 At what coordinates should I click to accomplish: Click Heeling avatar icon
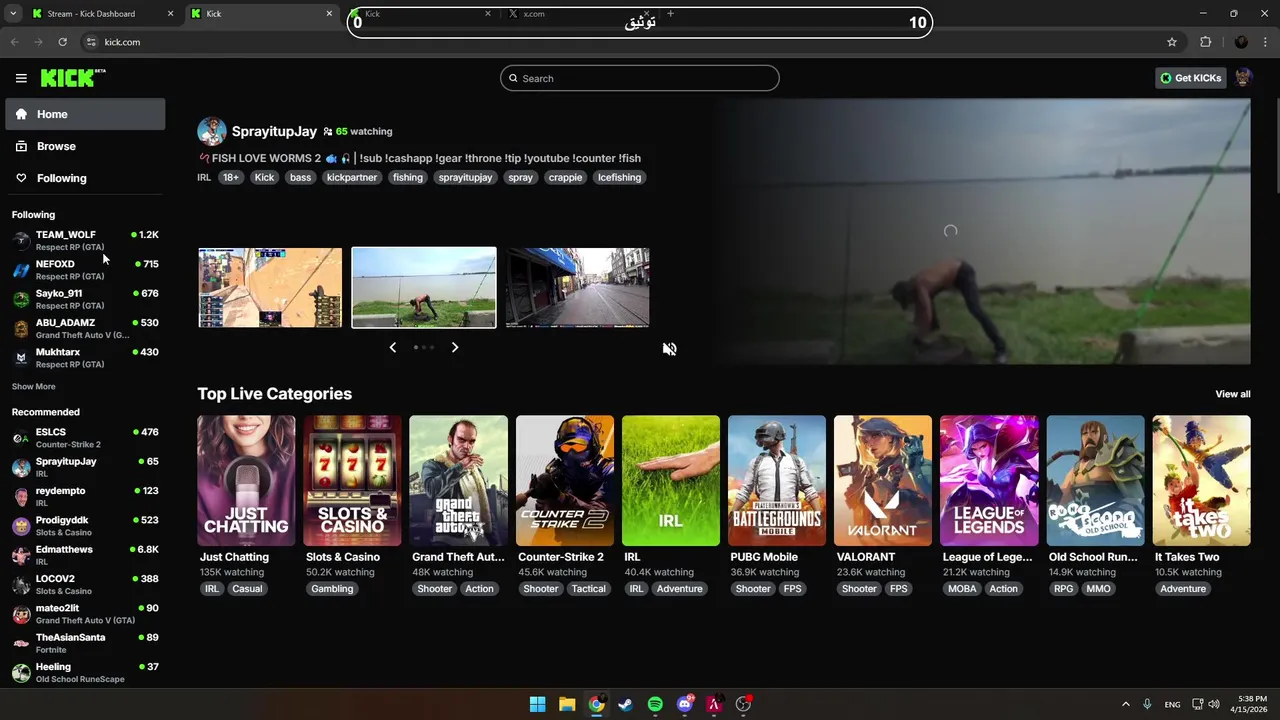click(21, 672)
